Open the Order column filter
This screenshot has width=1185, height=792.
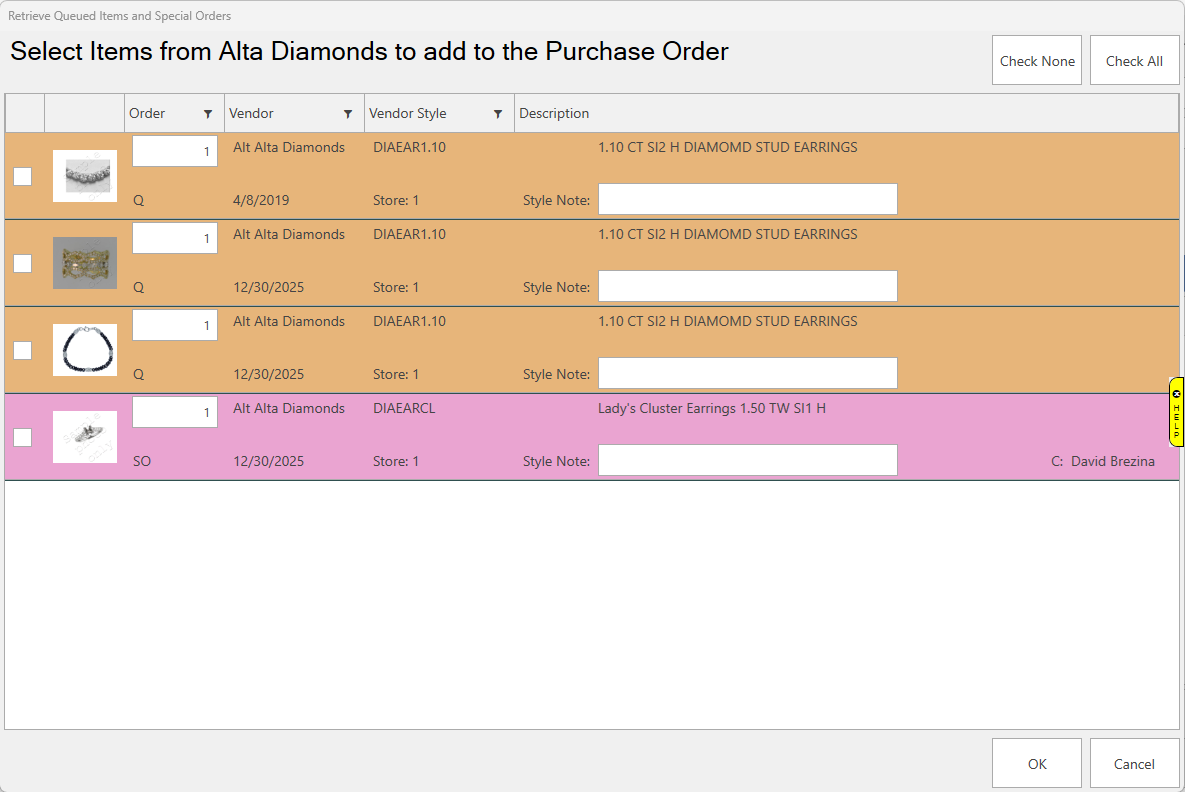(208, 114)
